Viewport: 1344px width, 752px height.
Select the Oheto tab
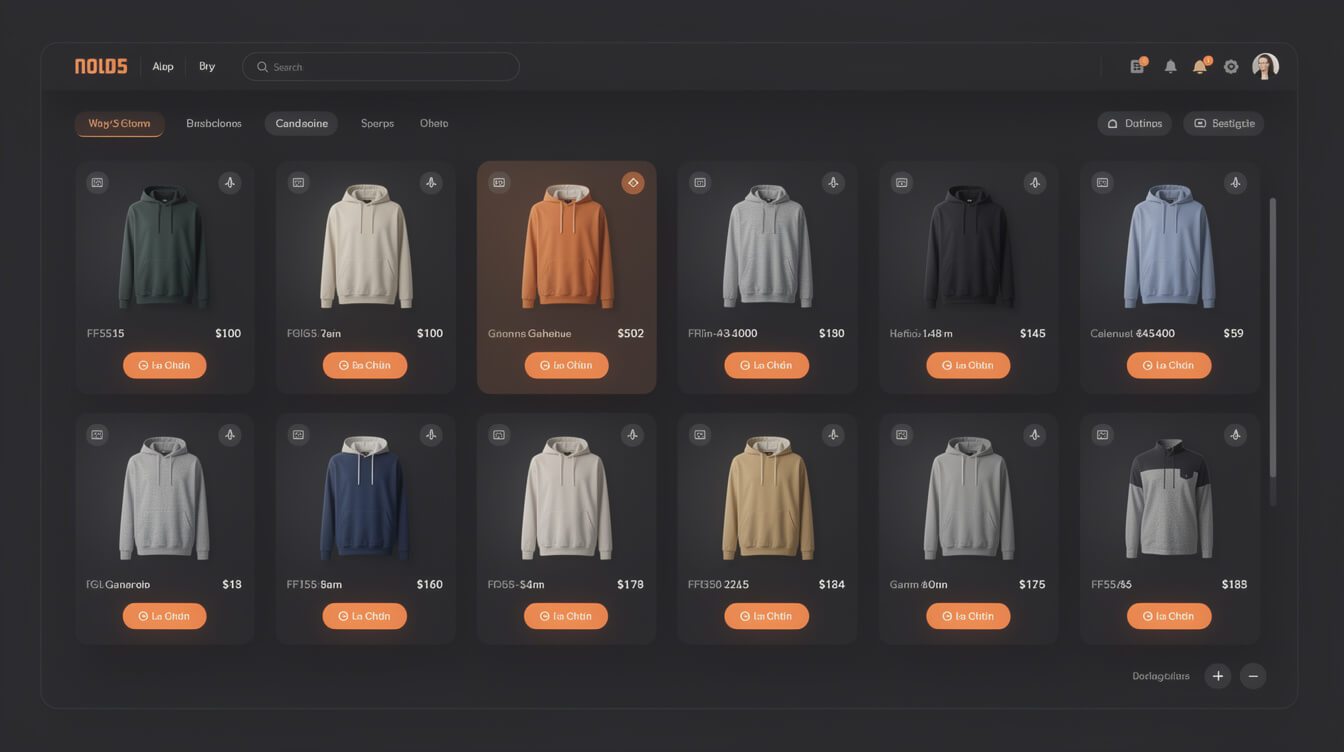tap(434, 123)
